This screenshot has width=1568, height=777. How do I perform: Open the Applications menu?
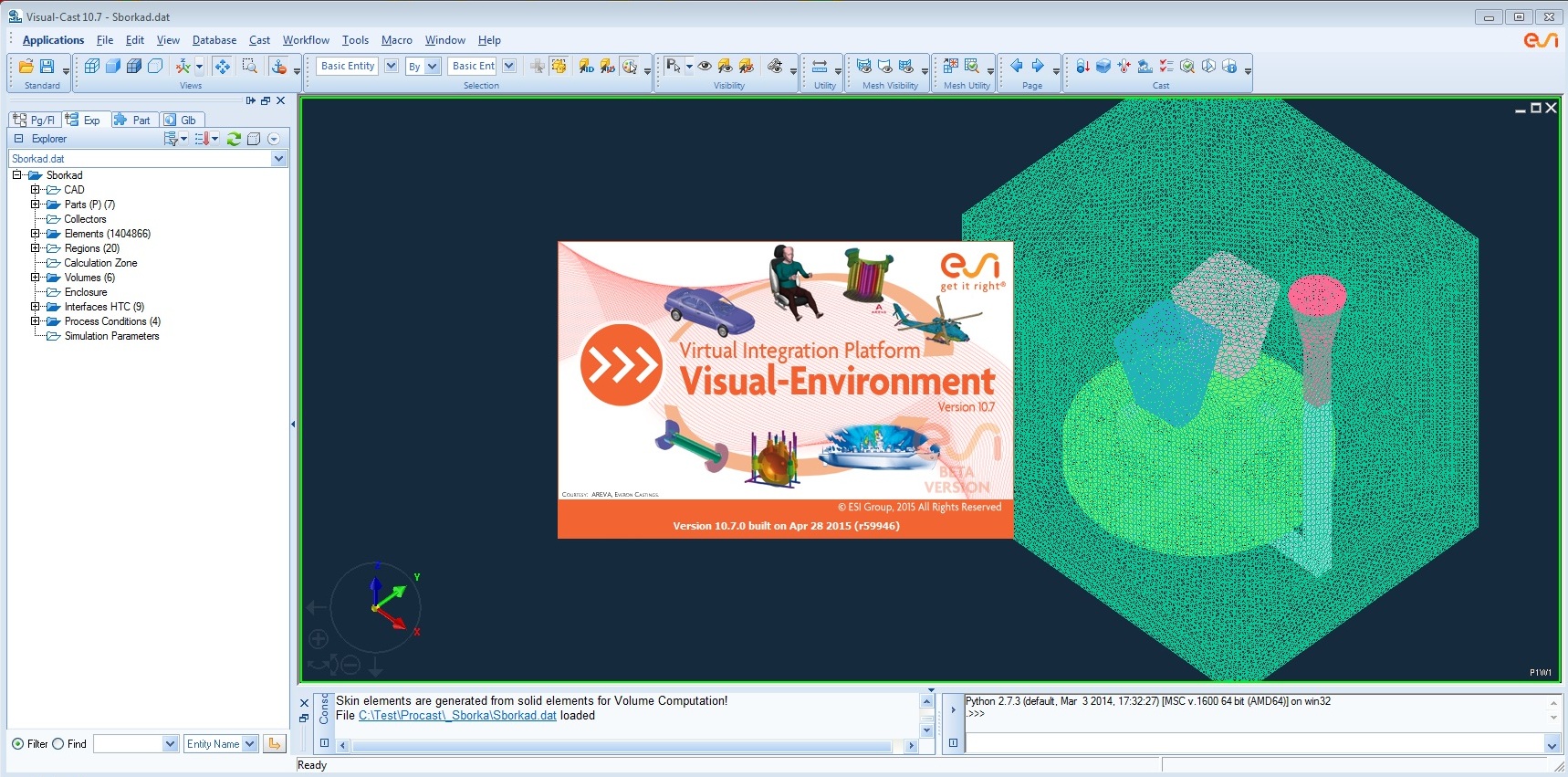click(53, 40)
